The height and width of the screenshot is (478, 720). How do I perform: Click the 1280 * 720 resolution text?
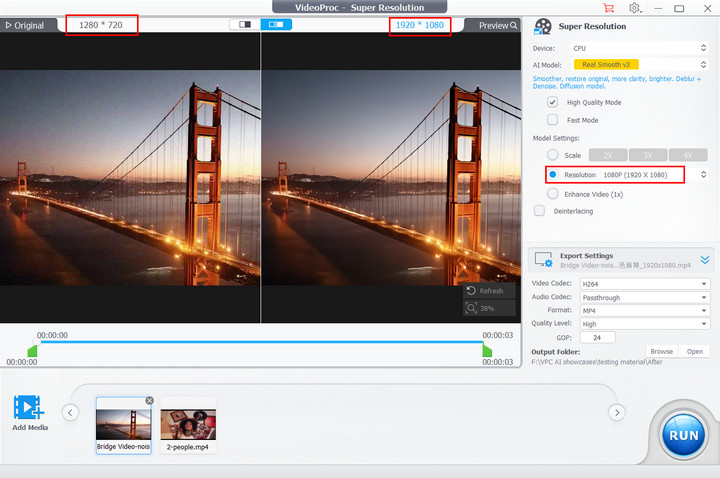point(101,25)
